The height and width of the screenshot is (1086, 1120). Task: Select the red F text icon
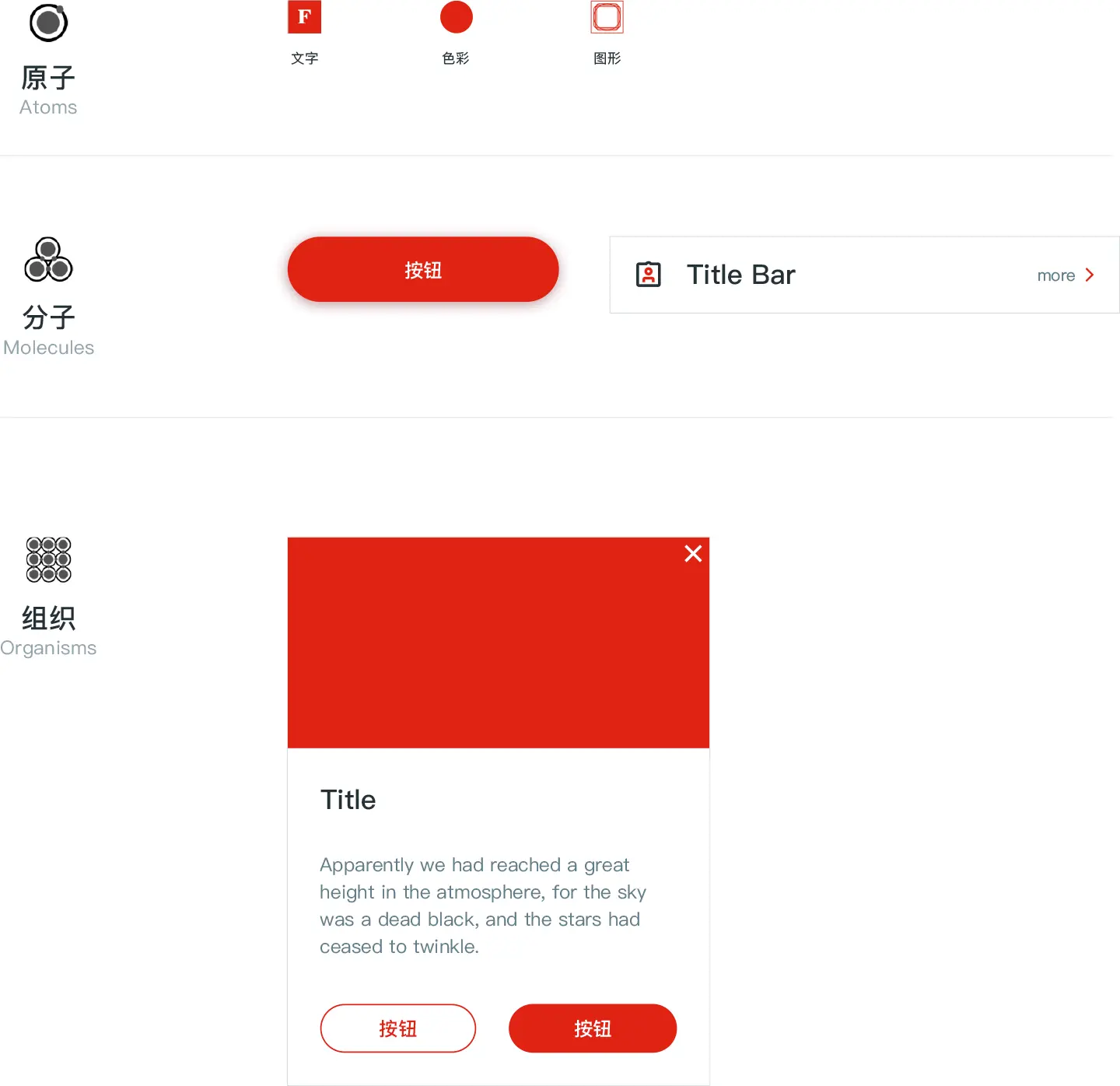tap(304, 17)
